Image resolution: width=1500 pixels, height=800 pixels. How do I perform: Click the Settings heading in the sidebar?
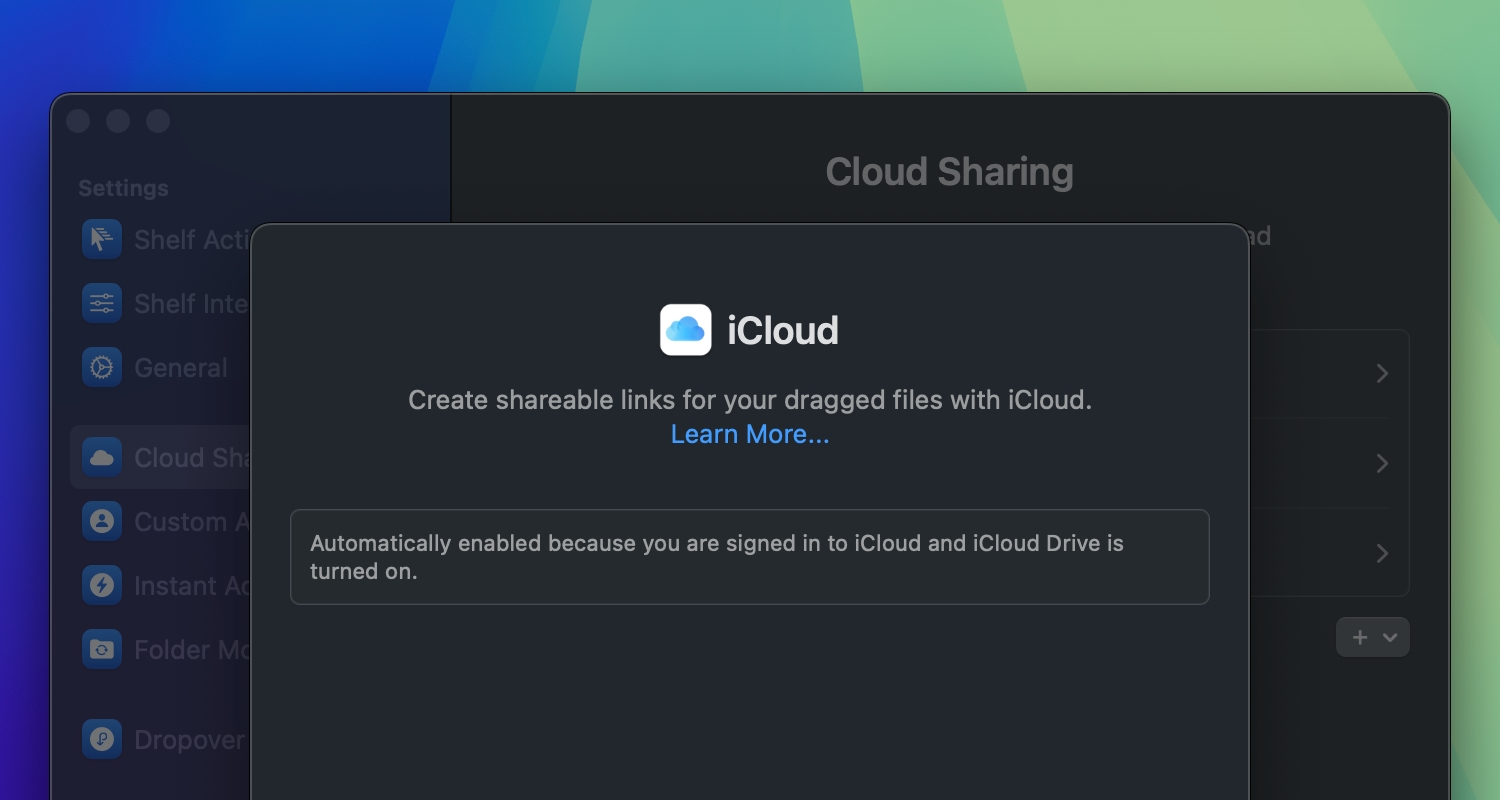pyautogui.click(x=123, y=188)
